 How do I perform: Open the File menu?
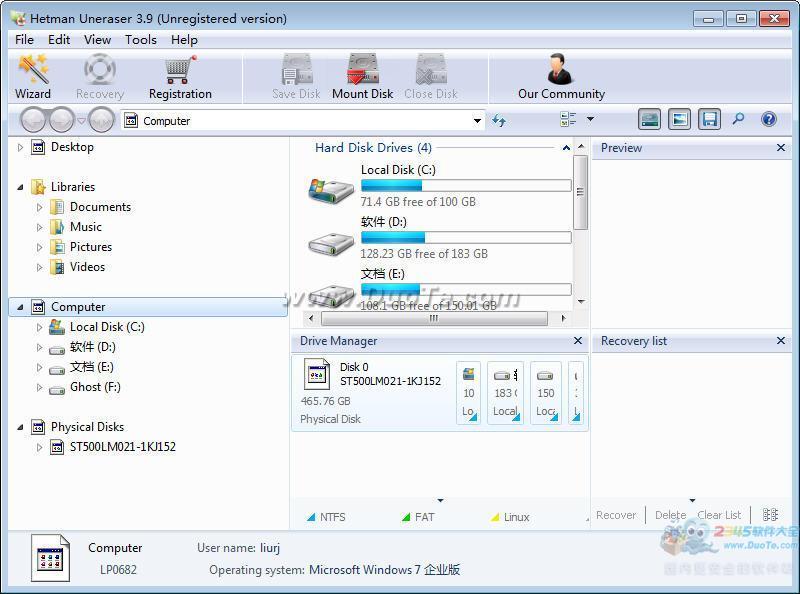pos(24,40)
